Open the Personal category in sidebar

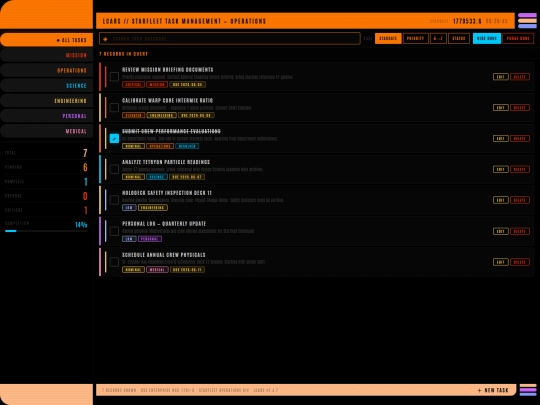(46, 116)
